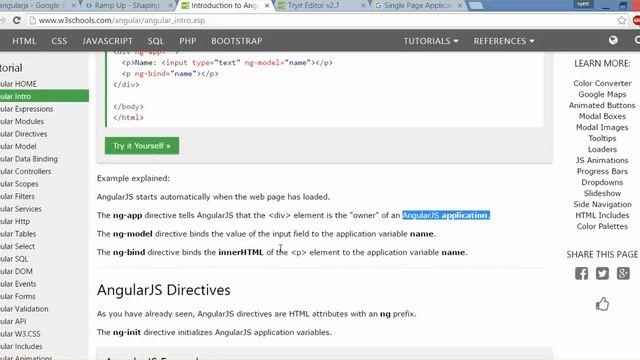Open the Modal Boxes link
The height and width of the screenshot is (360, 640).
click(602, 116)
